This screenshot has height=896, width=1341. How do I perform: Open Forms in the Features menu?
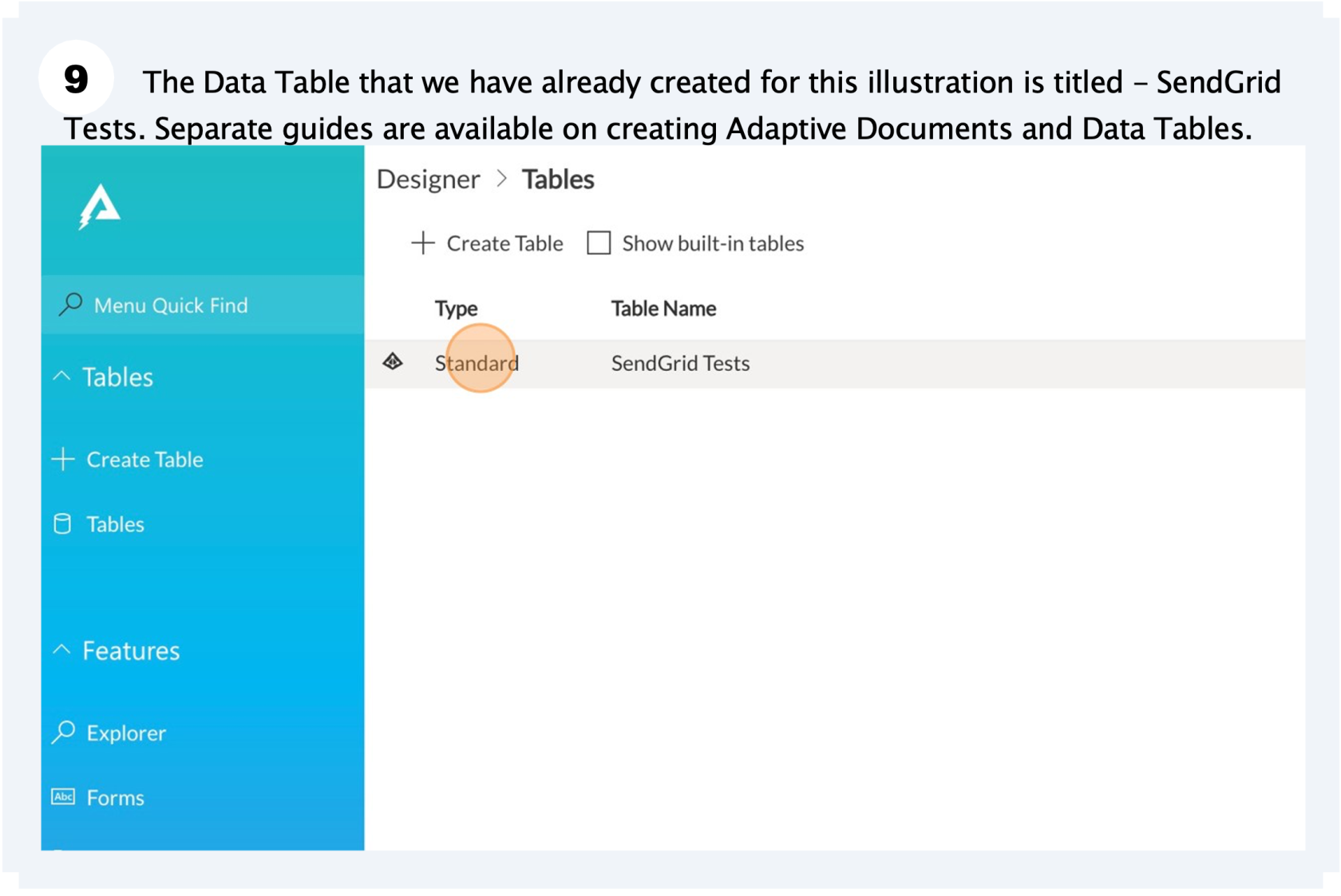point(115,798)
